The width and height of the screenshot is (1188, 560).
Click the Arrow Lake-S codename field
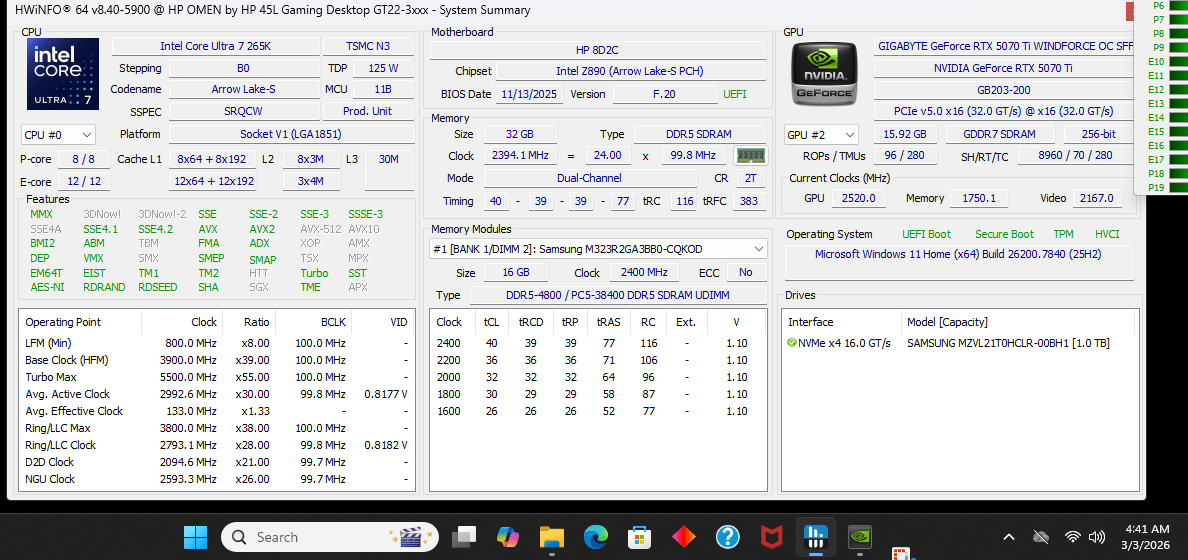pos(243,89)
